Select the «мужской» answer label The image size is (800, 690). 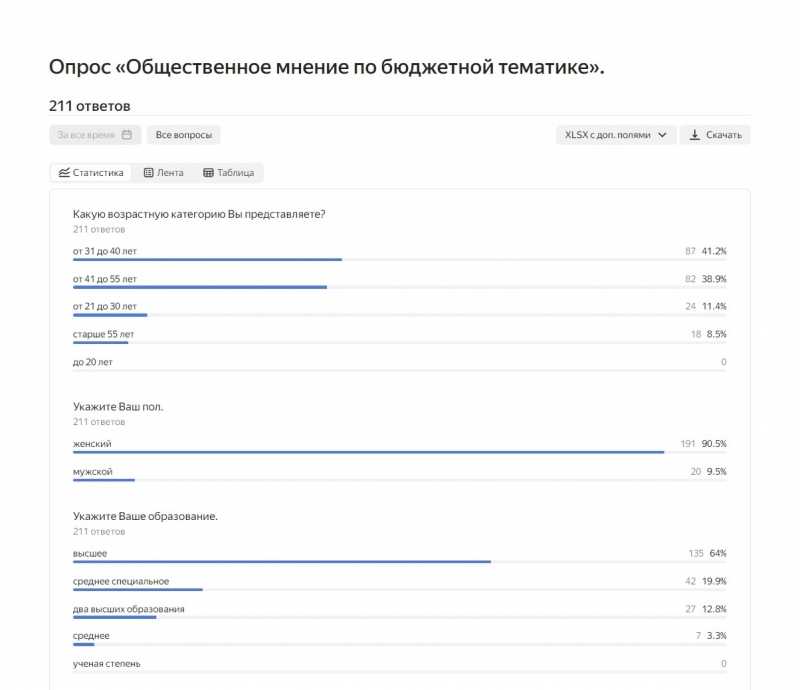click(x=93, y=471)
